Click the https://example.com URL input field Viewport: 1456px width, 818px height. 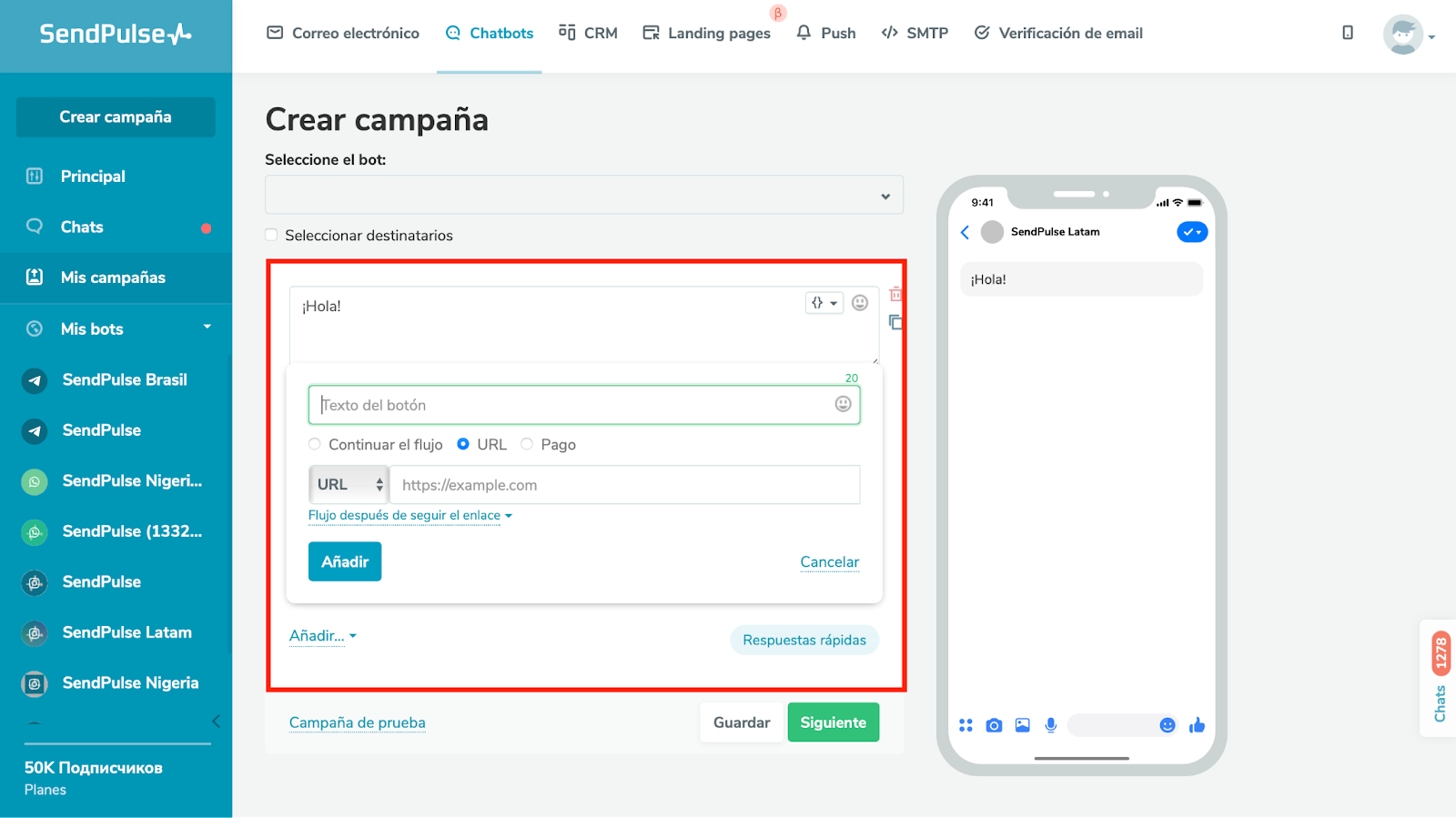(625, 485)
